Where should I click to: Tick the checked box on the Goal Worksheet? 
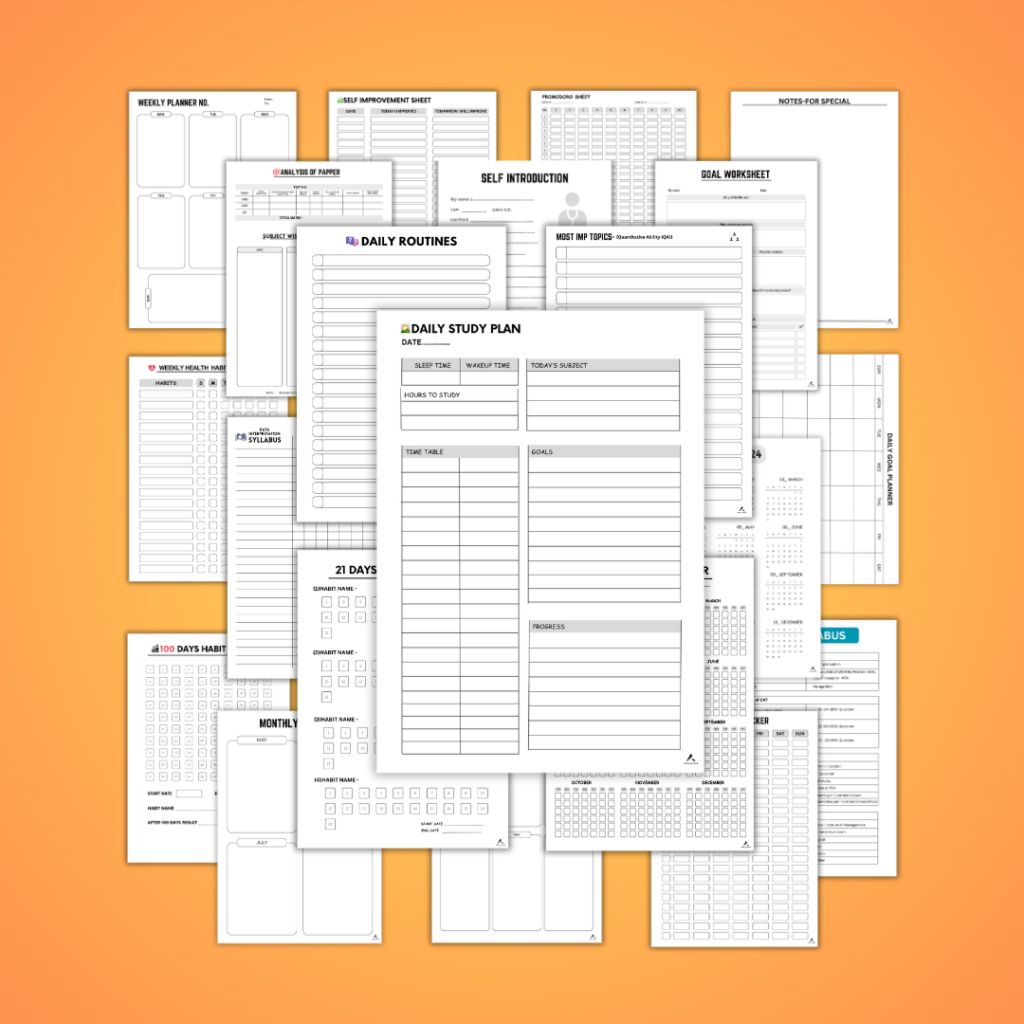(801, 326)
